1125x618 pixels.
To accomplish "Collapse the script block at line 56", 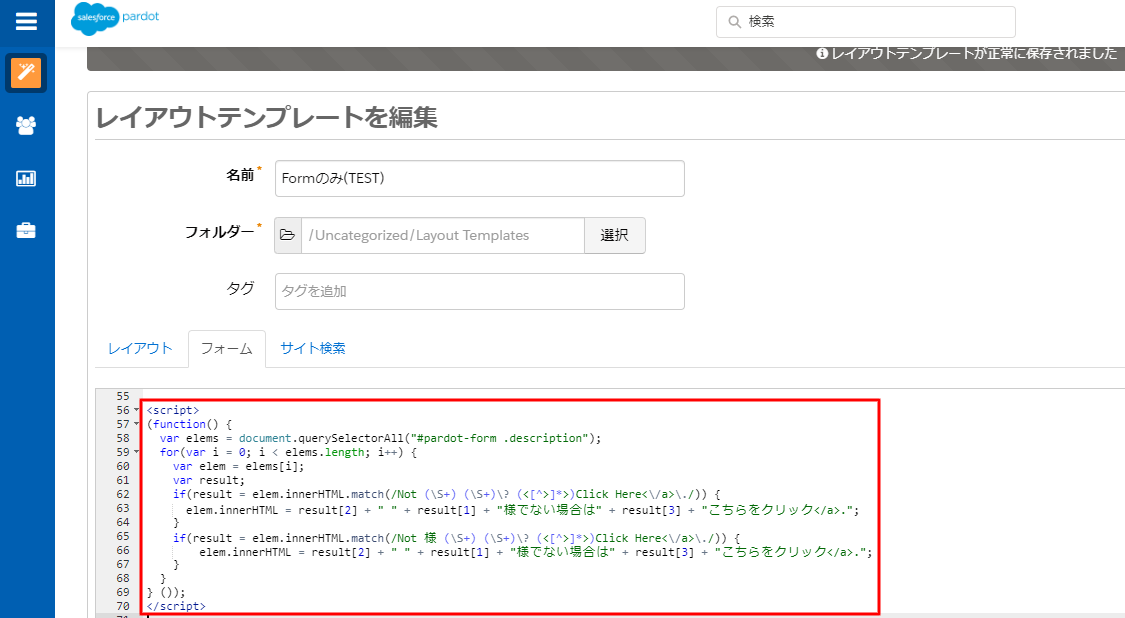I will point(137,410).
